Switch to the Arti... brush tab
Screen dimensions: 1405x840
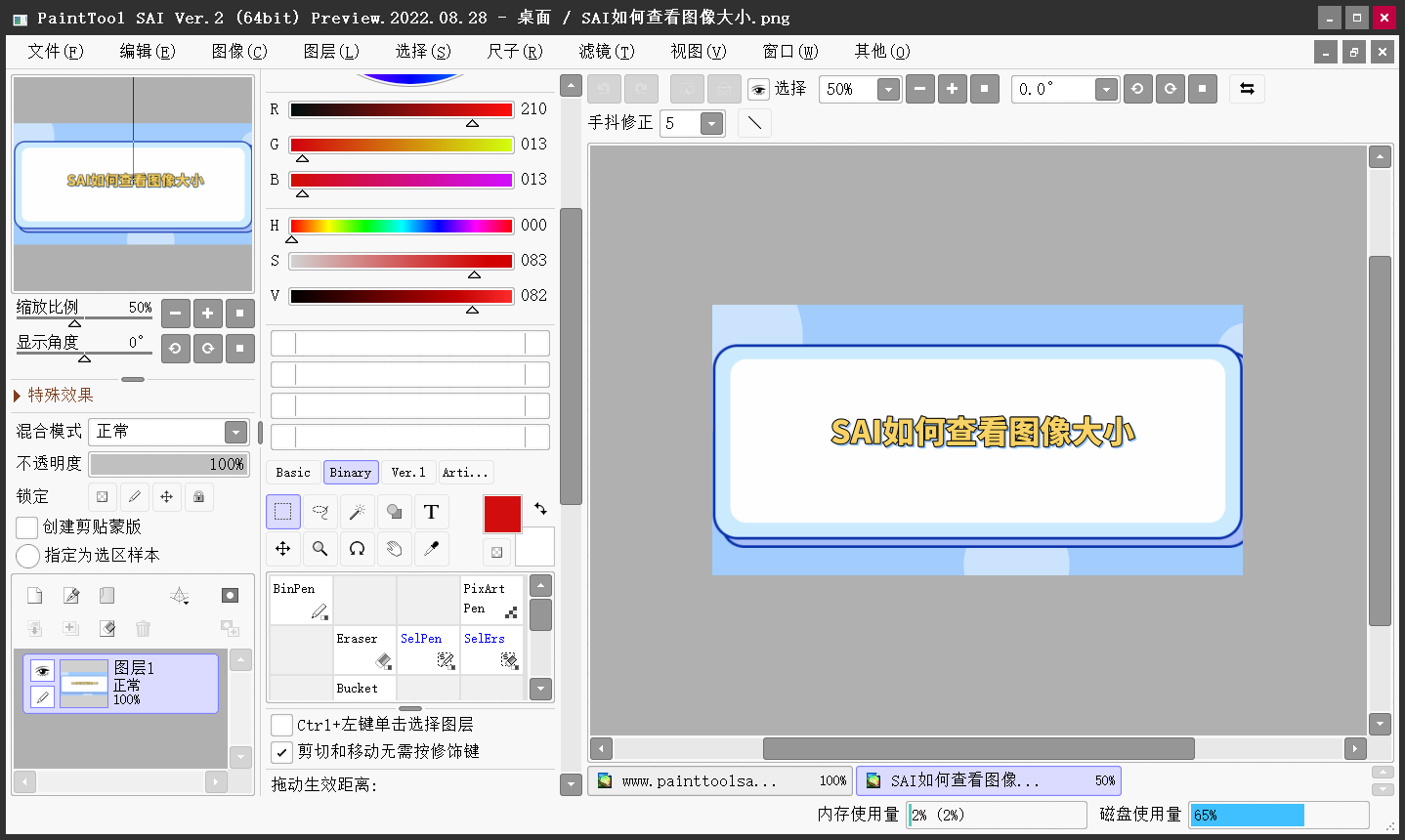(465, 473)
